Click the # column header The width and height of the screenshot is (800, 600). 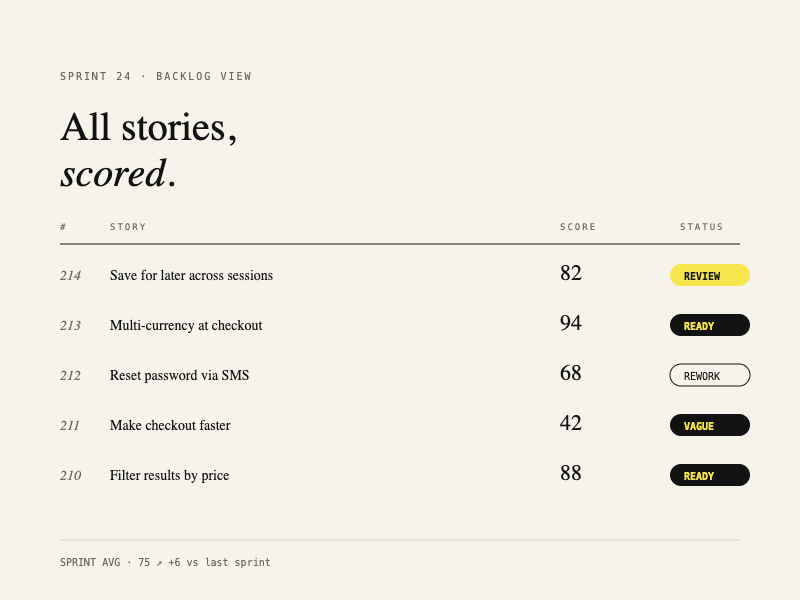(63, 227)
